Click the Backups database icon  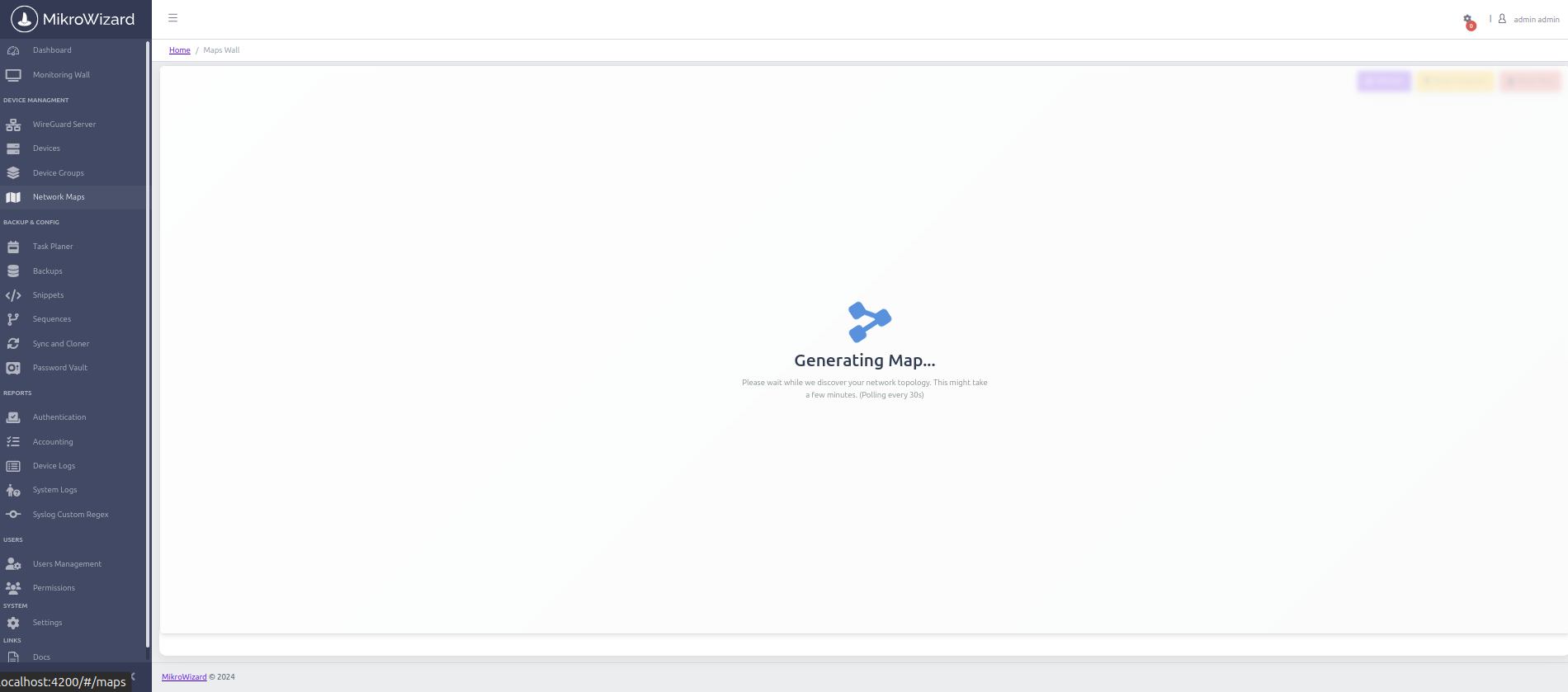(x=13, y=271)
